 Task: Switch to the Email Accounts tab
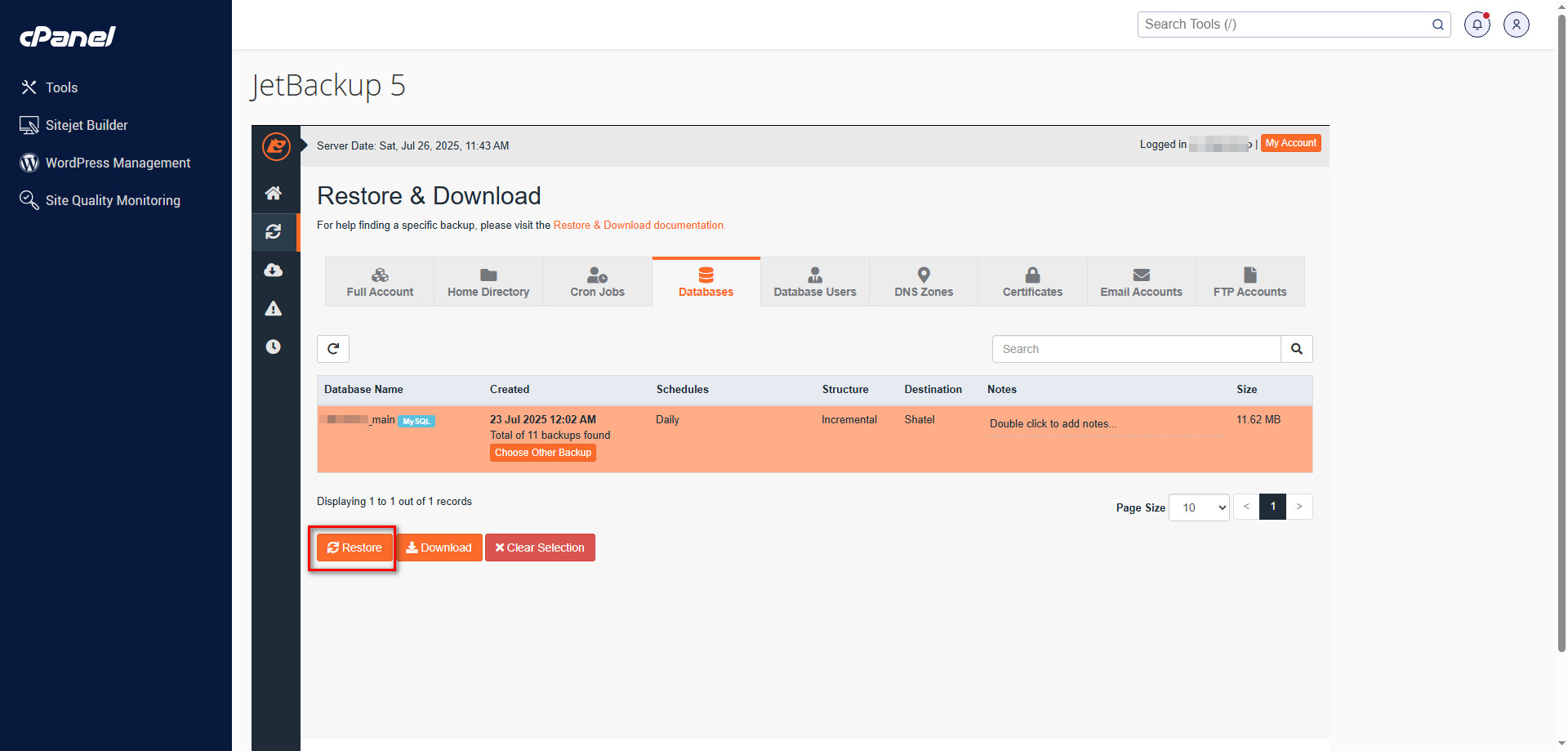pyautogui.click(x=1141, y=282)
